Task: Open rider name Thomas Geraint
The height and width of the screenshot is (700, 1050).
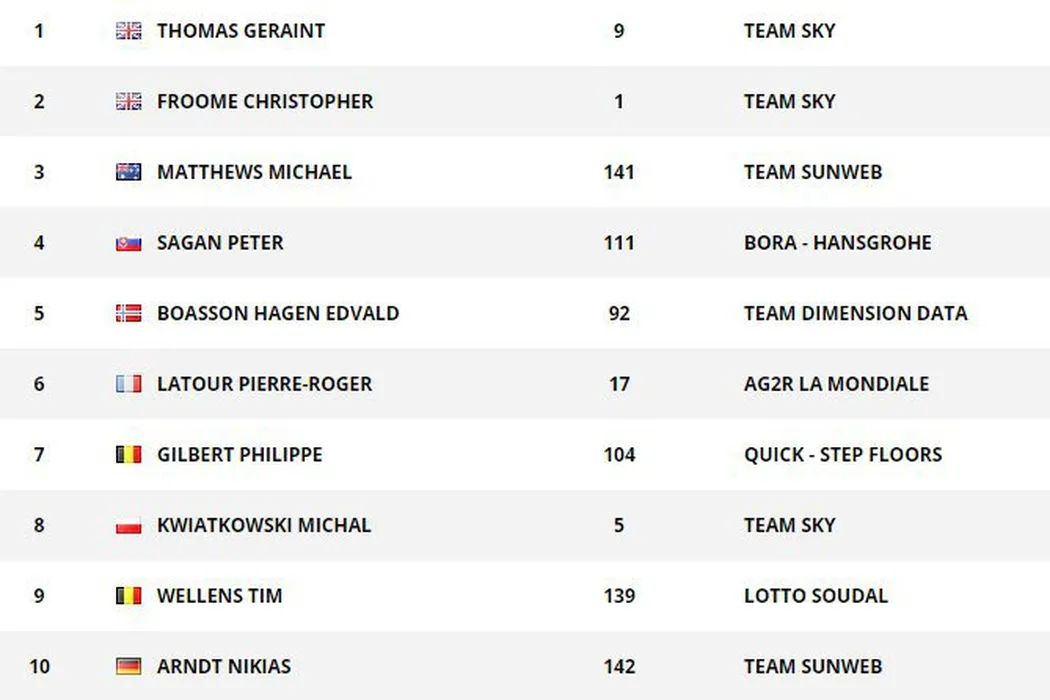Action: 240,31
